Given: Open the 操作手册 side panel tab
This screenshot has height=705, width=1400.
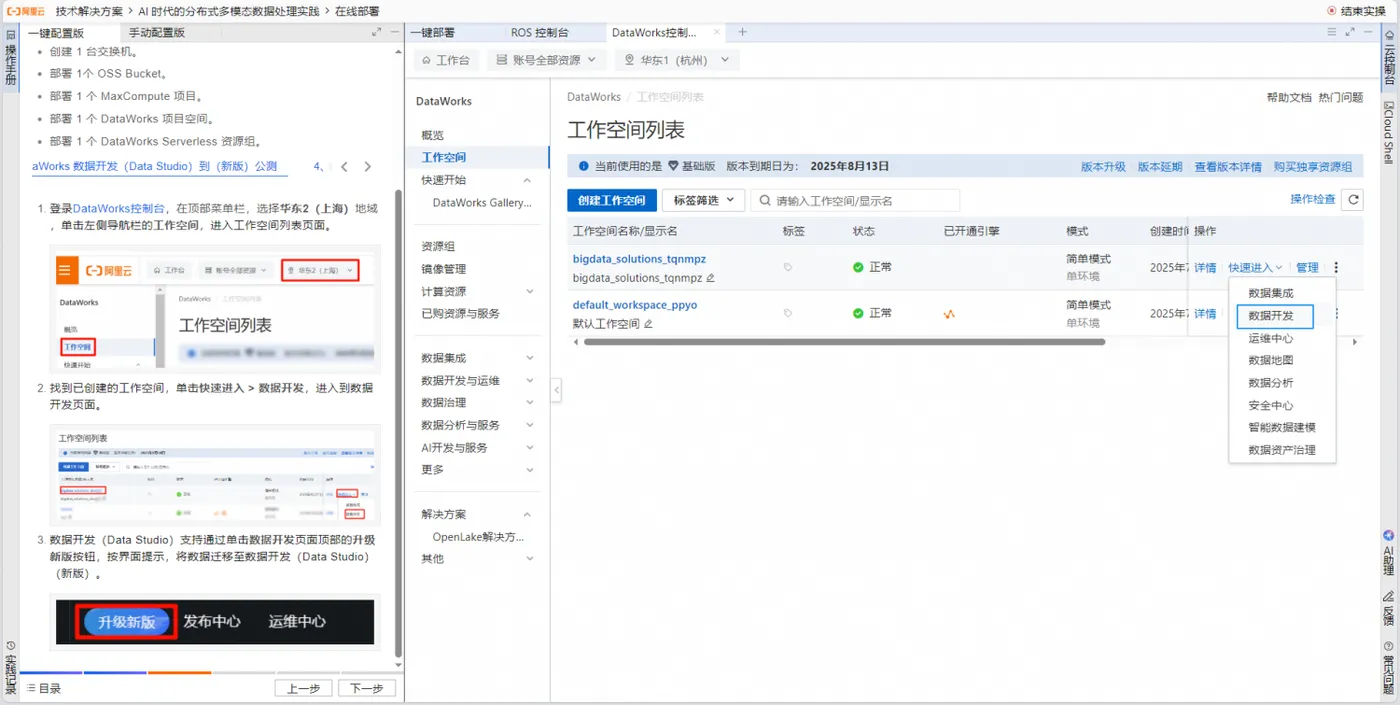Looking at the screenshot, I should pyautogui.click(x=10, y=60).
